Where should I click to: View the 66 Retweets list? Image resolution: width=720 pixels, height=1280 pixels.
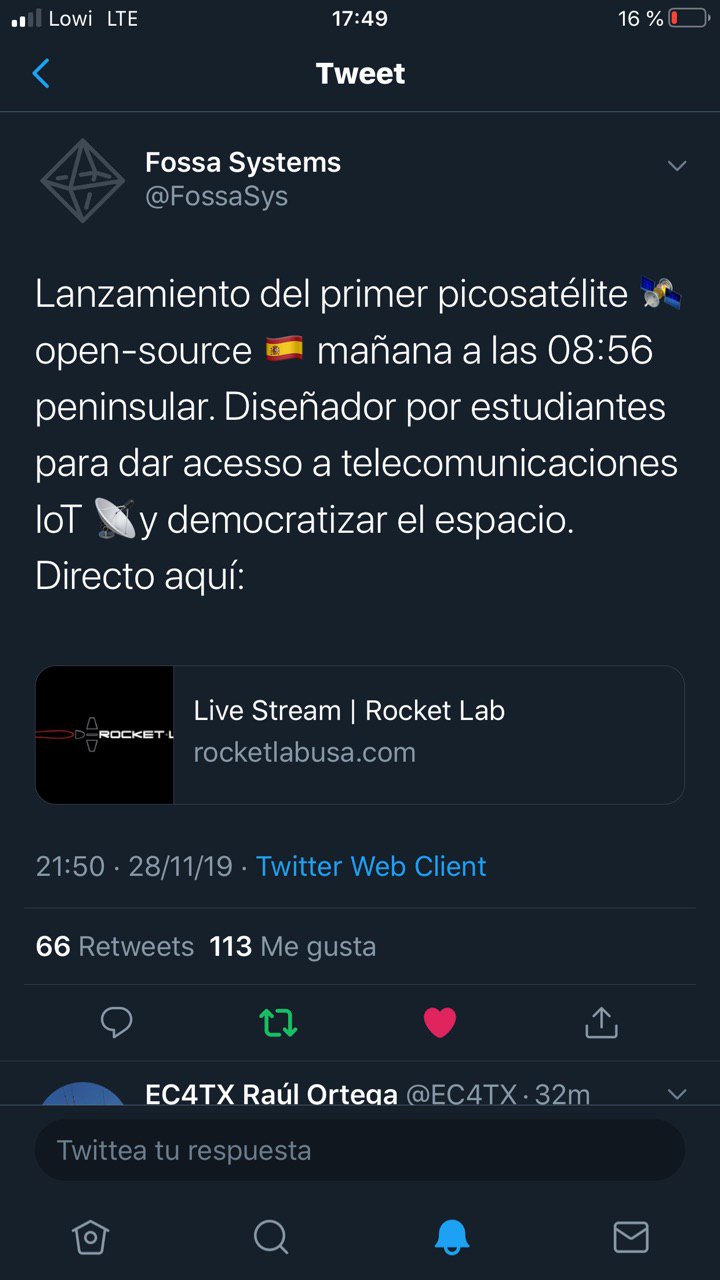[114, 946]
